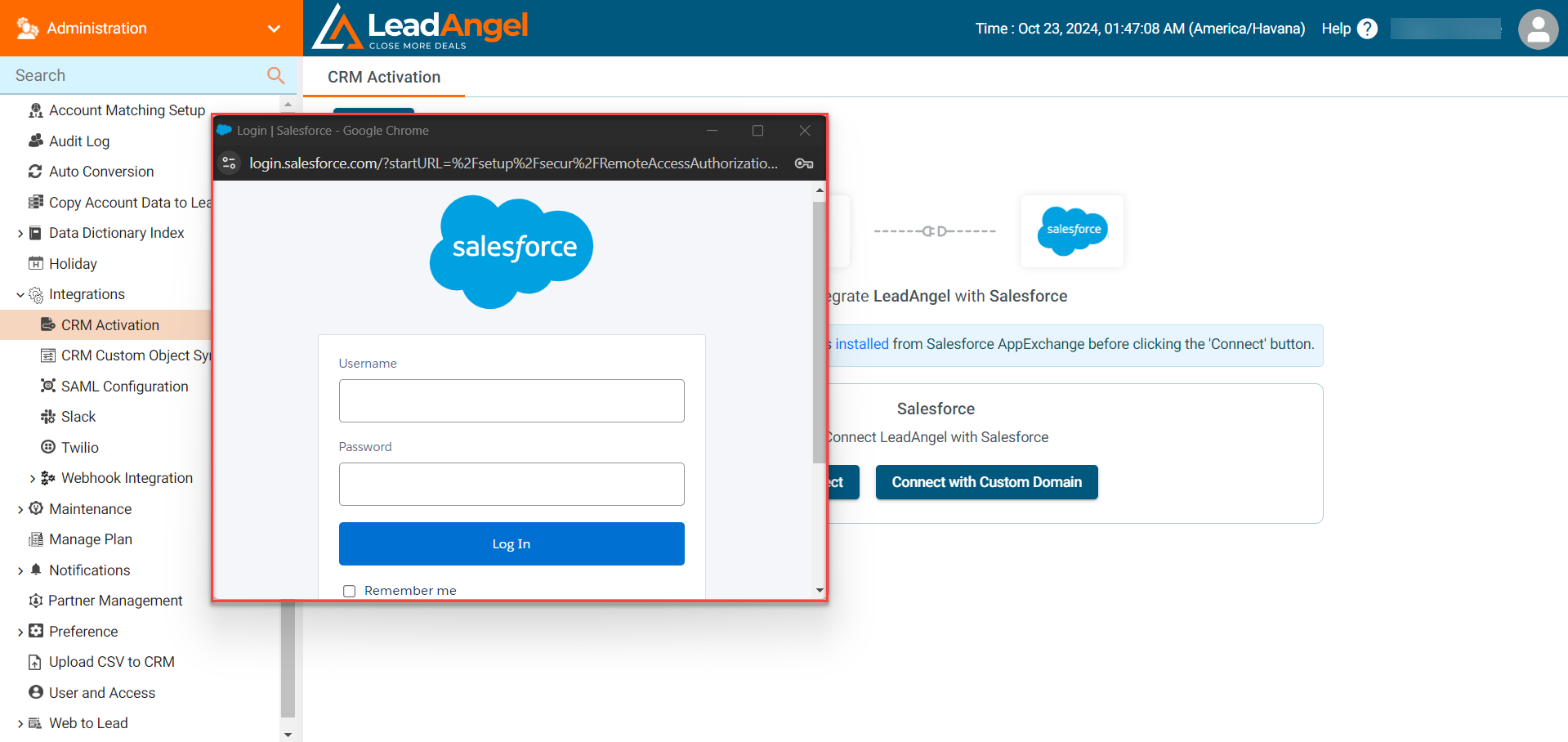View site information icon in Salesforce popup
The height and width of the screenshot is (742, 1568).
click(x=230, y=163)
